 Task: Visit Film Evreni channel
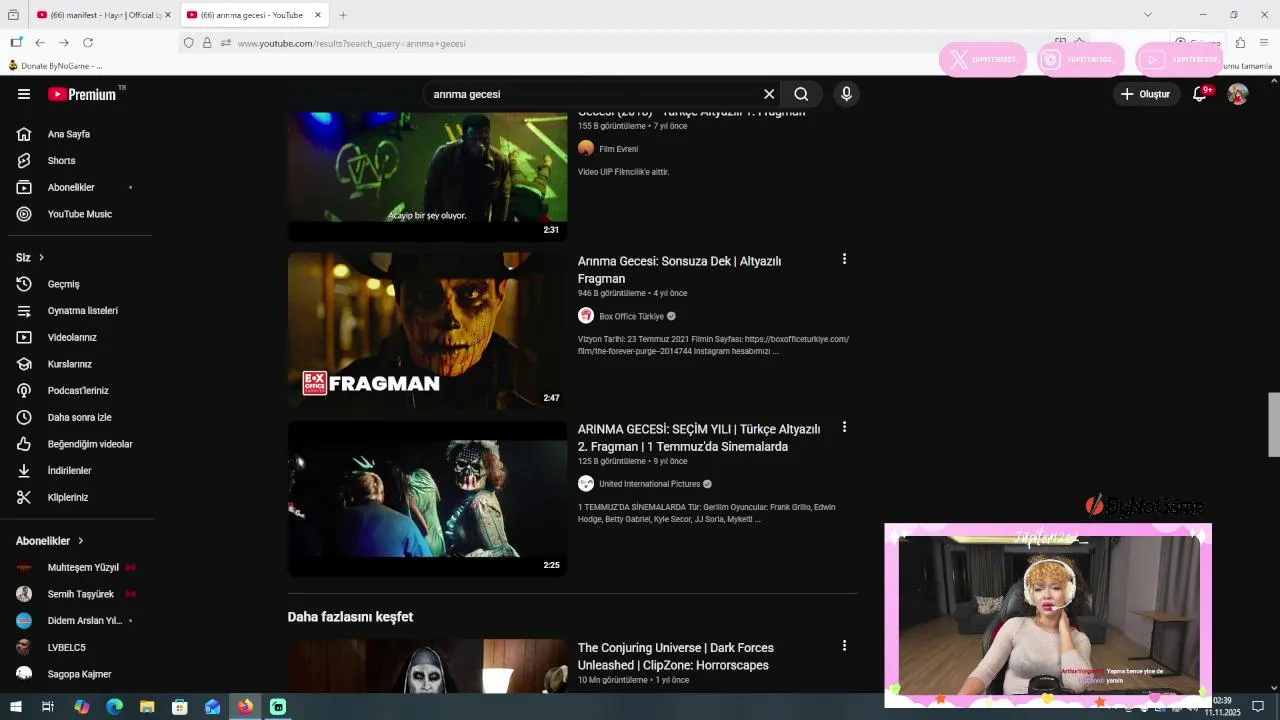tap(618, 149)
